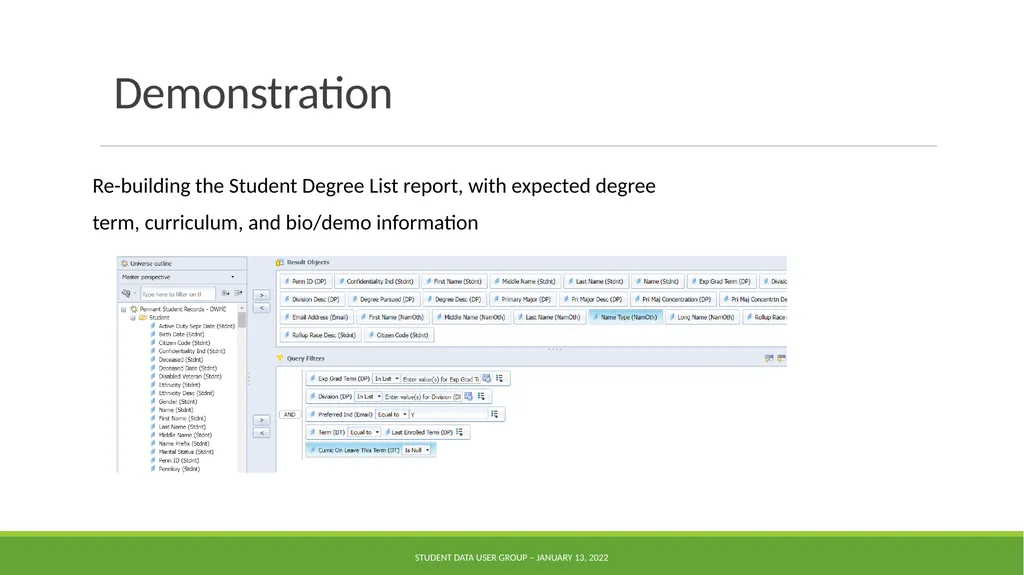The width and height of the screenshot is (1024, 575).
Task: Click the 'Type here to filter' field
Action: pyautogui.click(x=178, y=294)
